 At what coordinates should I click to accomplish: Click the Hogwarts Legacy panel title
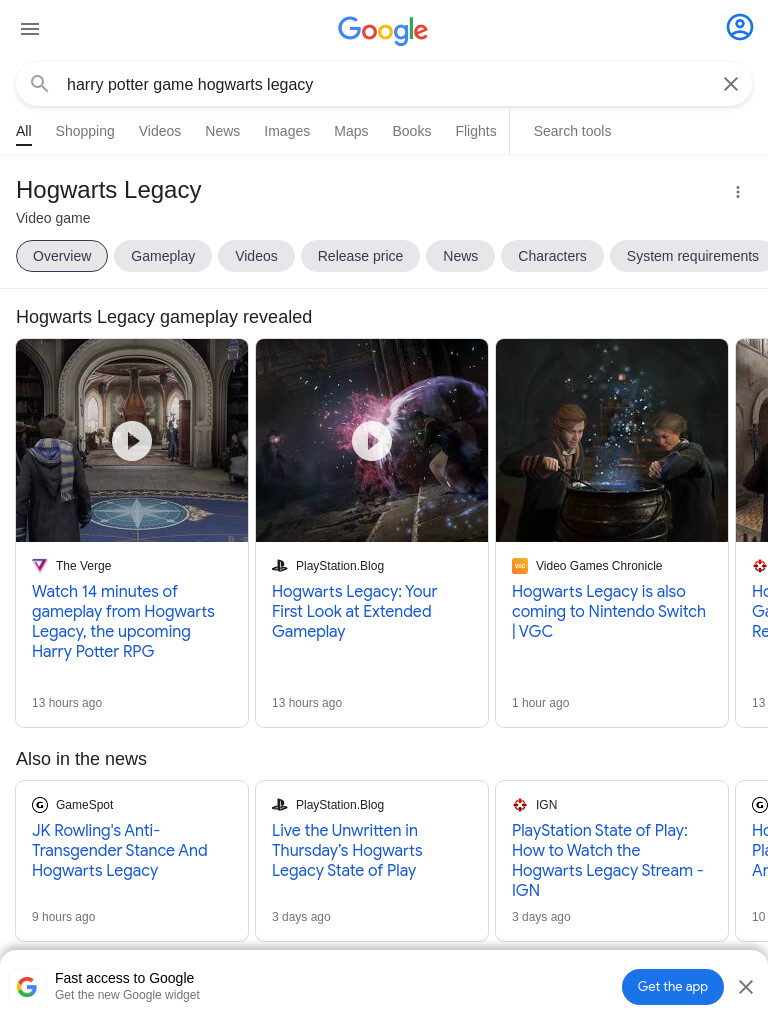pyautogui.click(x=108, y=190)
